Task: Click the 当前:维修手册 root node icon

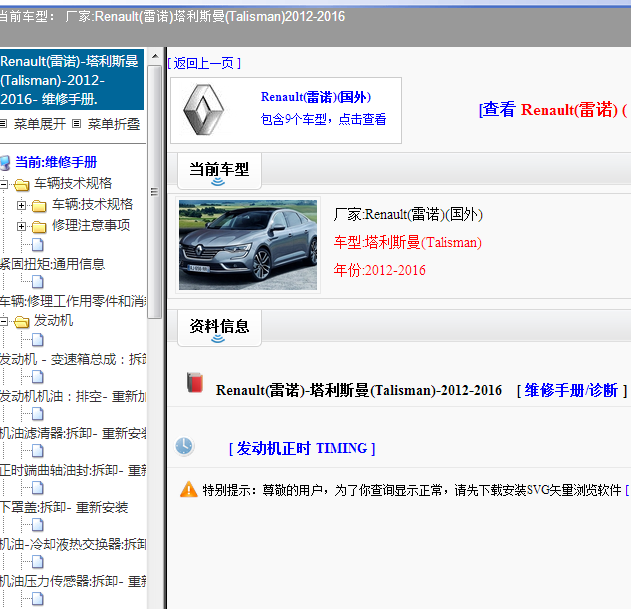Action: pyautogui.click(x=5, y=162)
